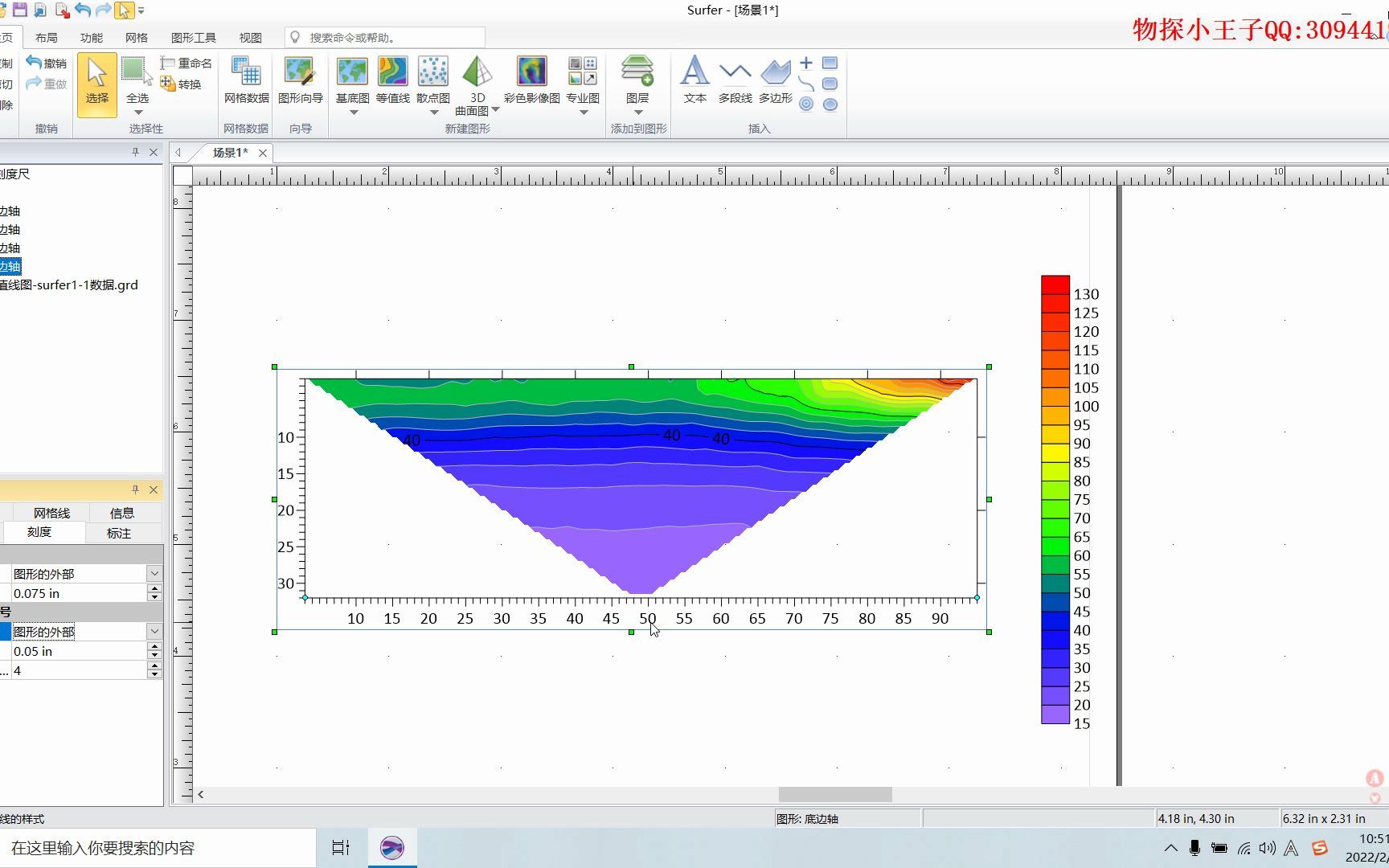Image resolution: width=1389 pixels, height=868 pixels.
Task: Activate the 选择 select tool
Action: 96,84
